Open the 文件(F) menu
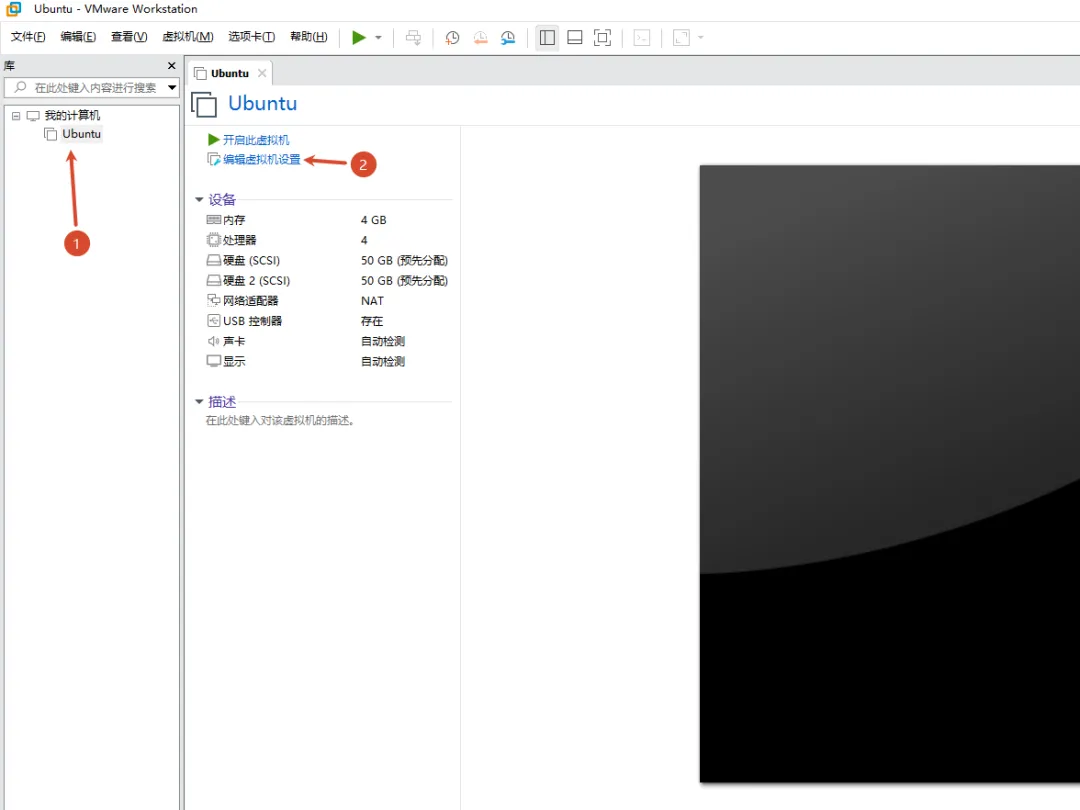The image size is (1080, 810). [28, 37]
